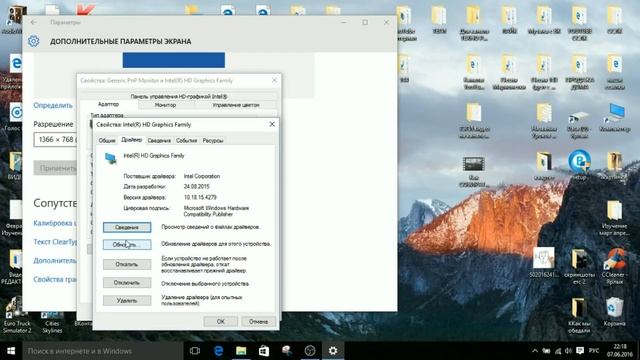
Task: Select the 502016241... image file on the desktop
Action: (x=544, y=262)
